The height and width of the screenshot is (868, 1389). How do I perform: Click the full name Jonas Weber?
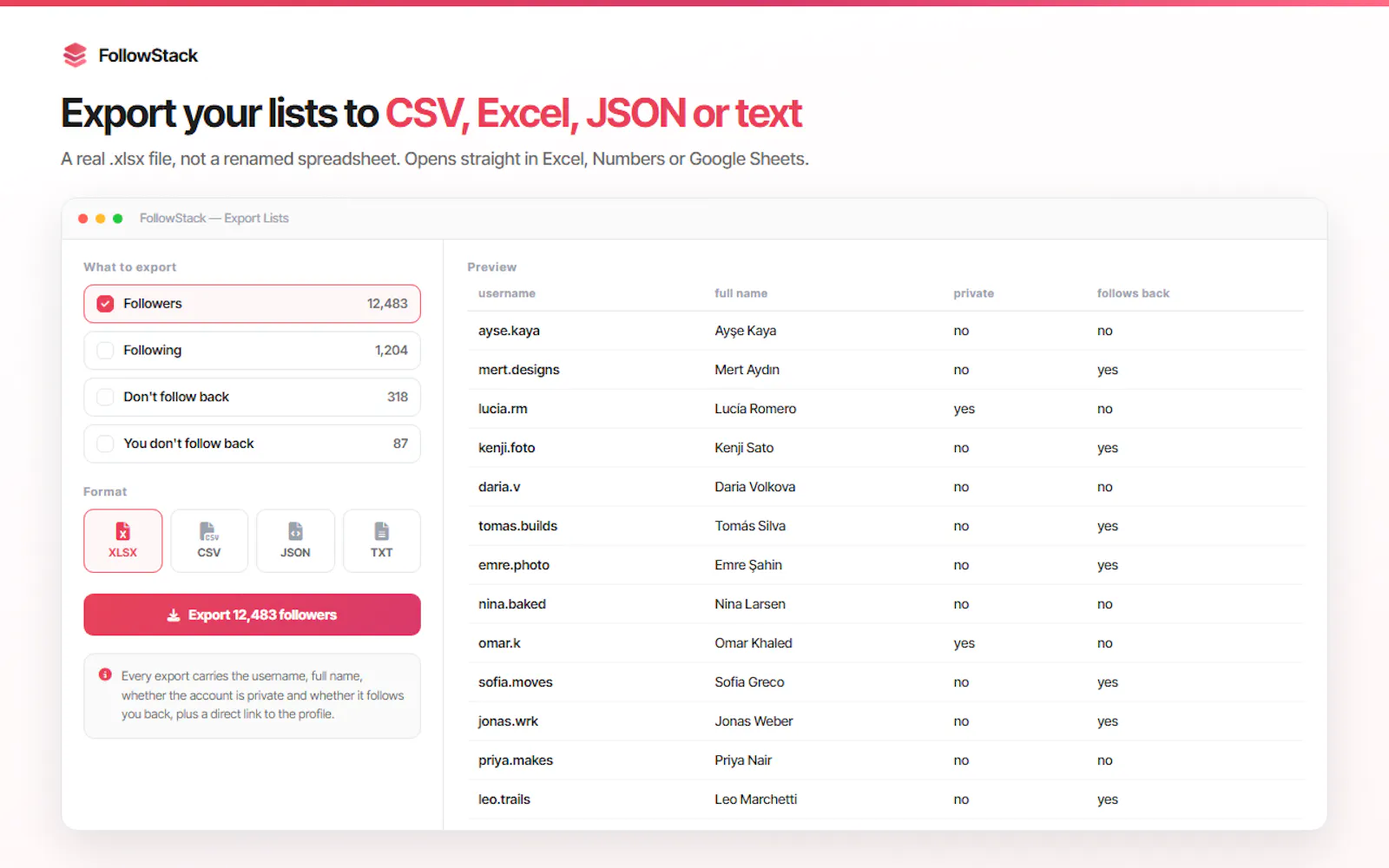754,721
